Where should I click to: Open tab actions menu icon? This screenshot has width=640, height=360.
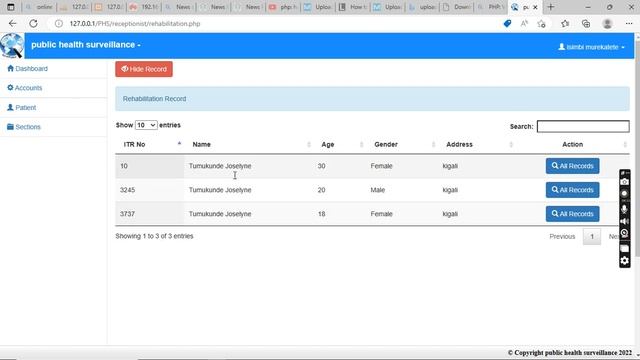coord(11,7)
